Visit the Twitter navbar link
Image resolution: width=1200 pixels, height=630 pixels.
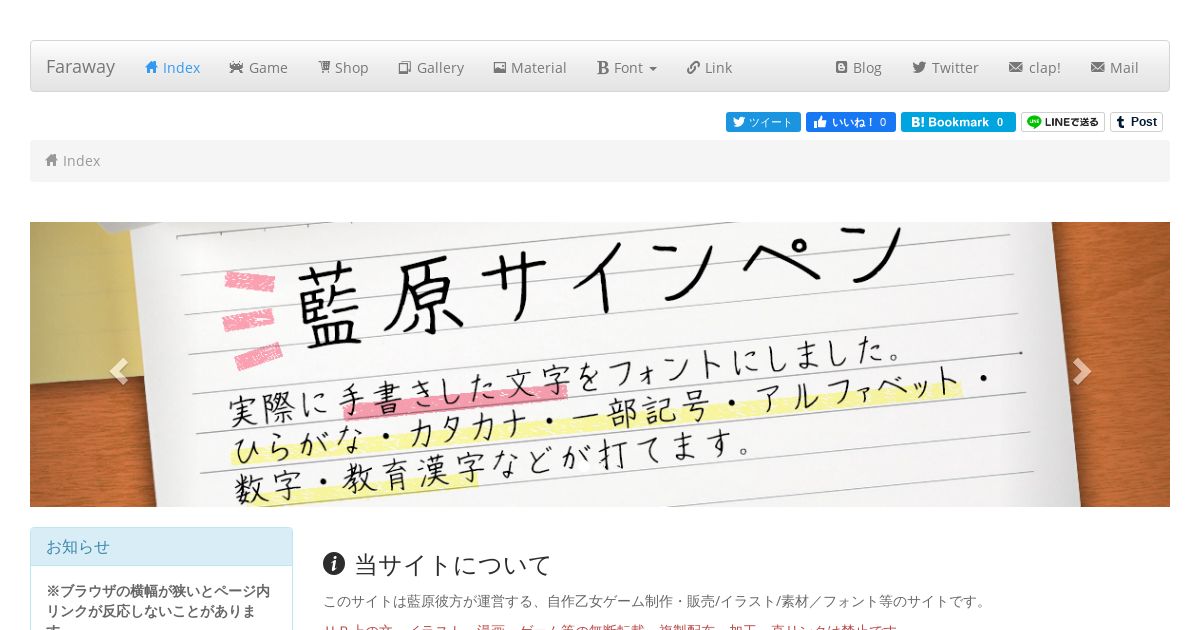(945, 67)
